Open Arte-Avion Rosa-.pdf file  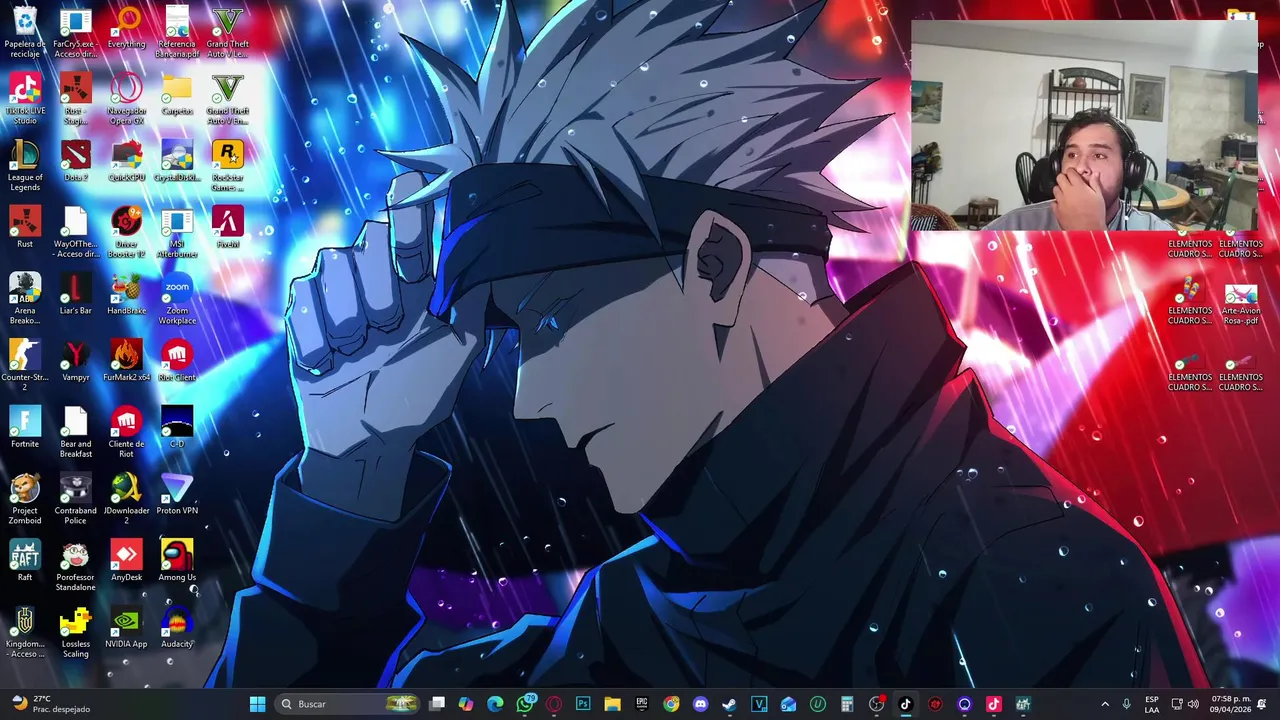(x=1241, y=303)
